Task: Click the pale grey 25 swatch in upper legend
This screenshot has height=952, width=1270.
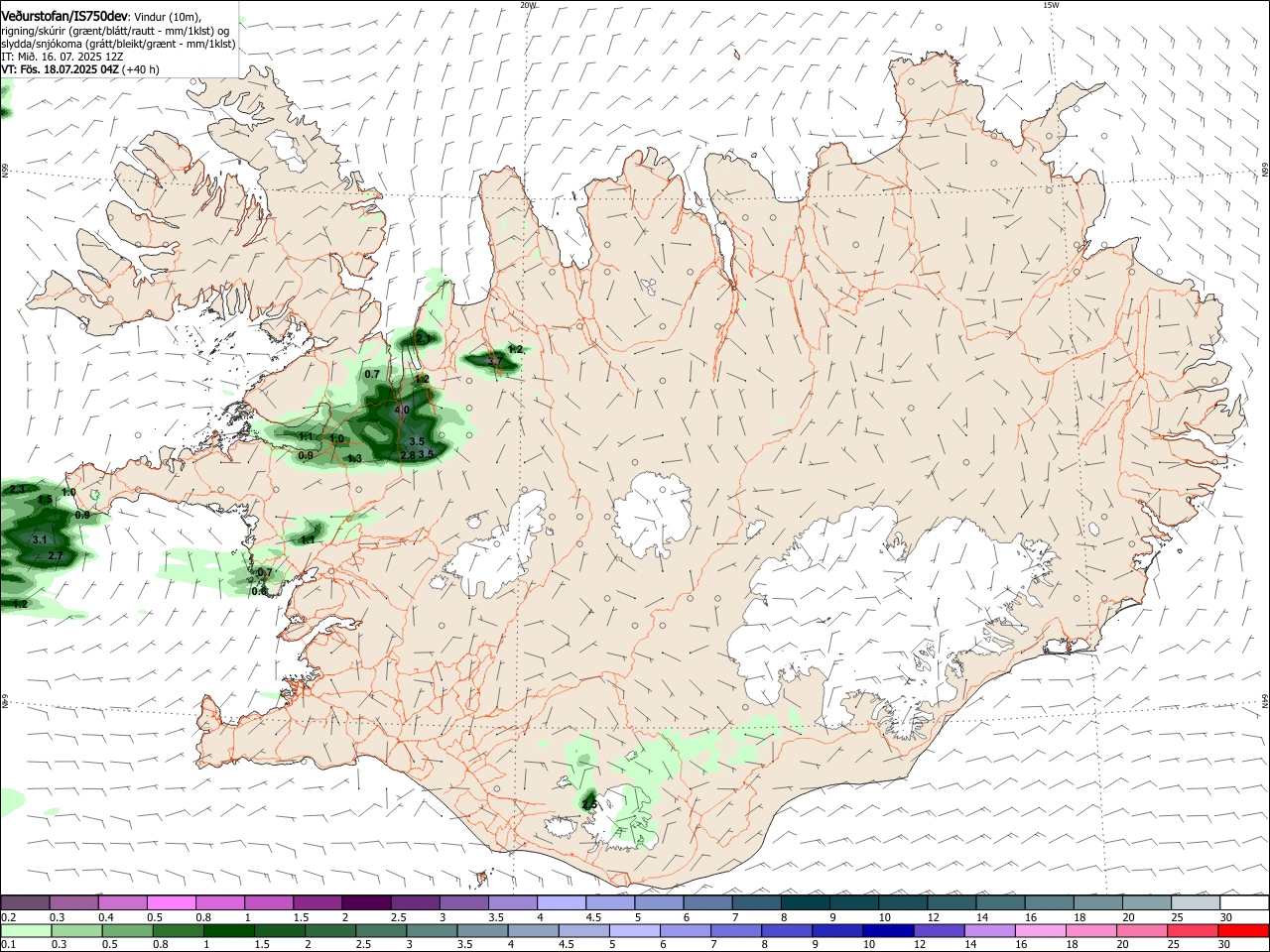Action: (1197, 903)
